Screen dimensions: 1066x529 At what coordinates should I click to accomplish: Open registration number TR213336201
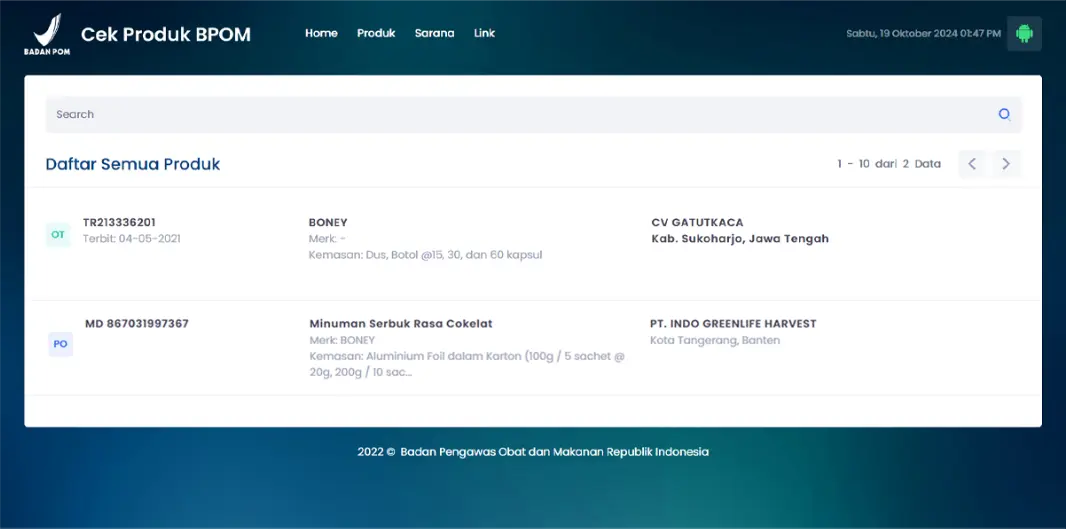120,222
